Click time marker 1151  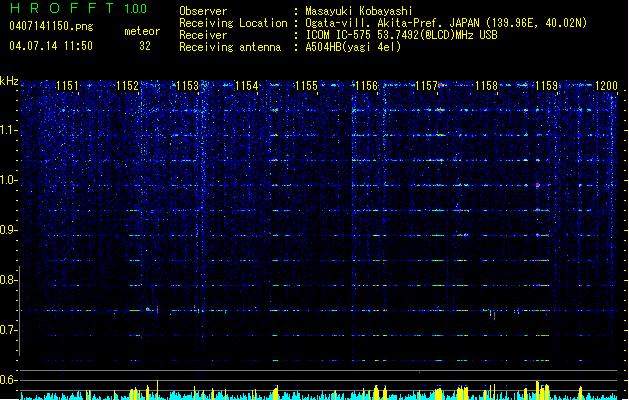(67, 86)
